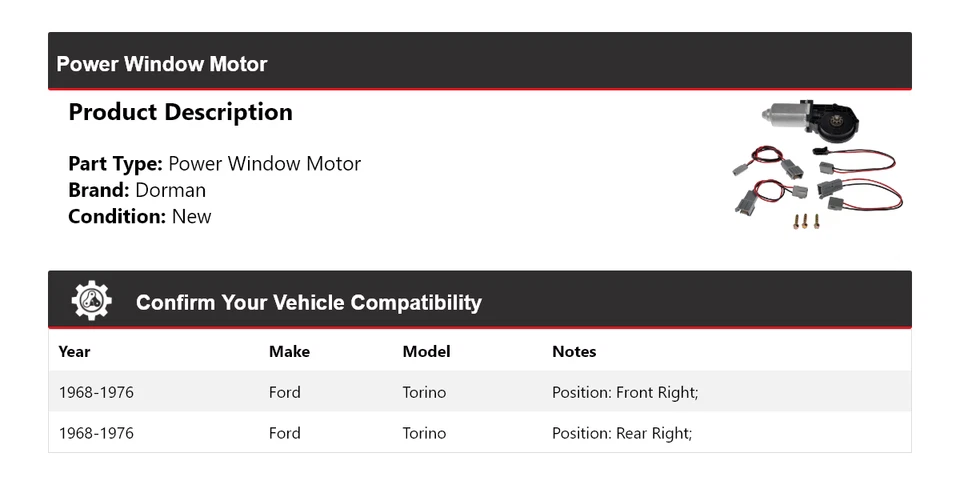960x485 pixels.
Task: Click the Confirm Your Vehicle Compatibility heading
Action: tap(308, 302)
